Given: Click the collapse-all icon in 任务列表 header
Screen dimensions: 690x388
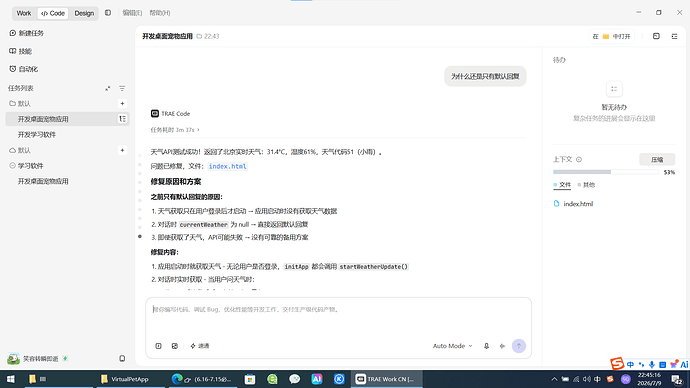Looking at the screenshot, I should pyautogui.click(x=107, y=88).
